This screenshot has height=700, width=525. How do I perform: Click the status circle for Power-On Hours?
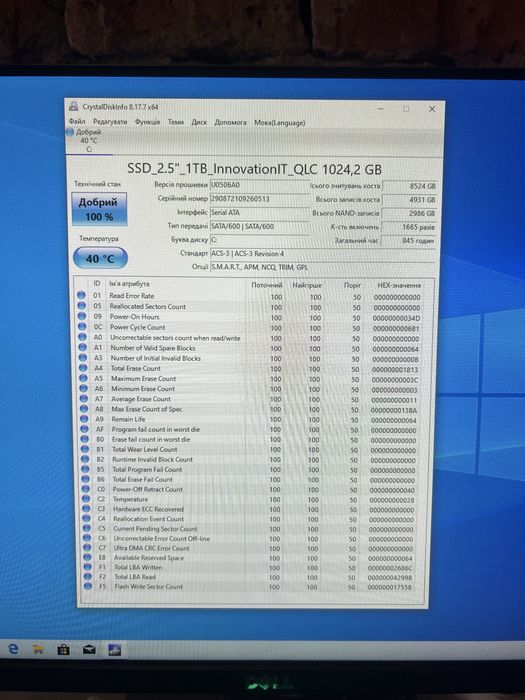click(82, 316)
